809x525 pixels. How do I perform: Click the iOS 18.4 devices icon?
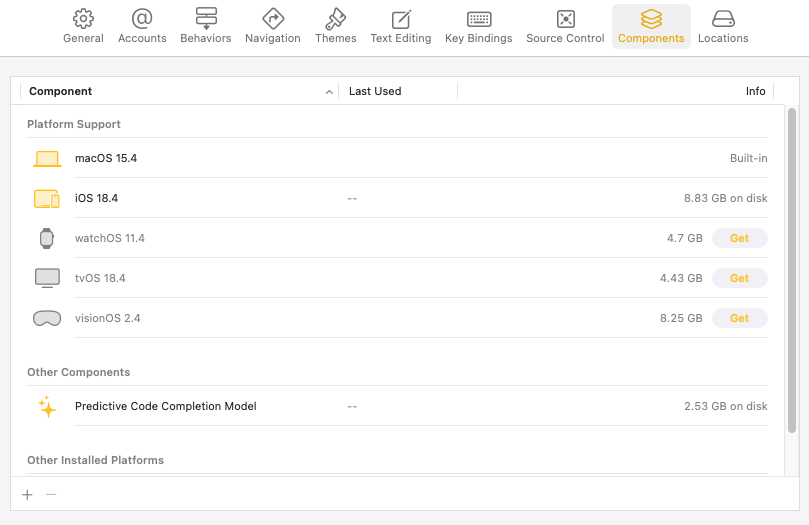[47, 199]
